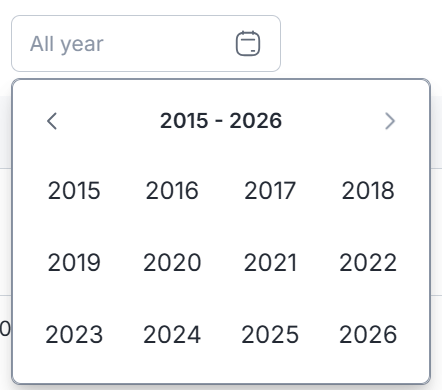Show years before 2015 using back arrow

coord(52,121)
